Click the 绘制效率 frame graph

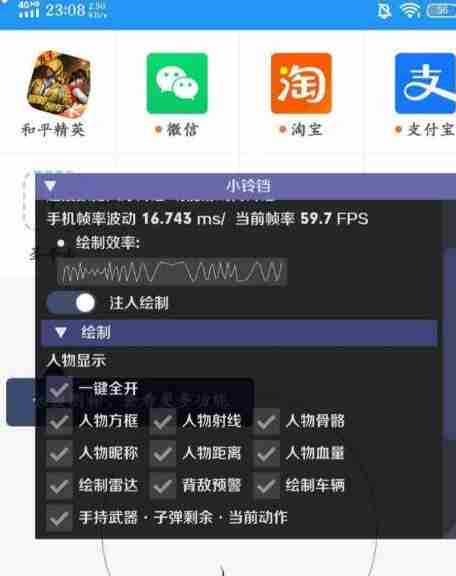point(172,272)
